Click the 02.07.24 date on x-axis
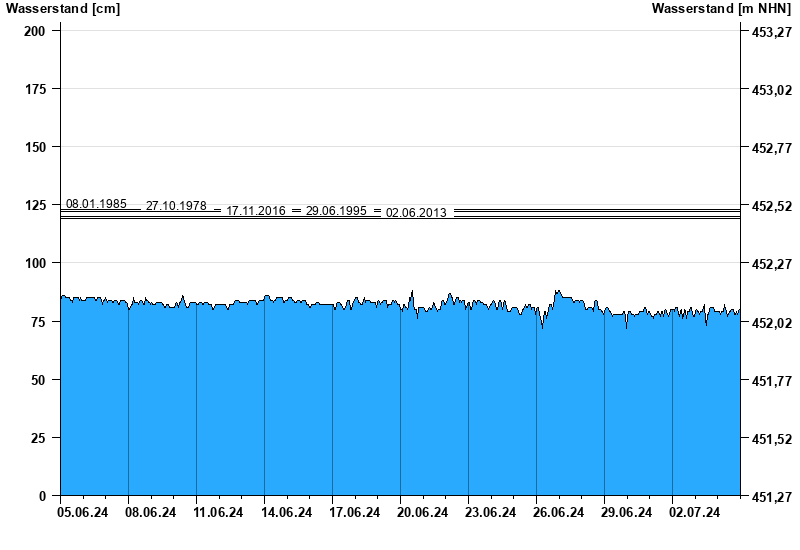This screenshot has height=550, width=800. click(x=694, y=513)
